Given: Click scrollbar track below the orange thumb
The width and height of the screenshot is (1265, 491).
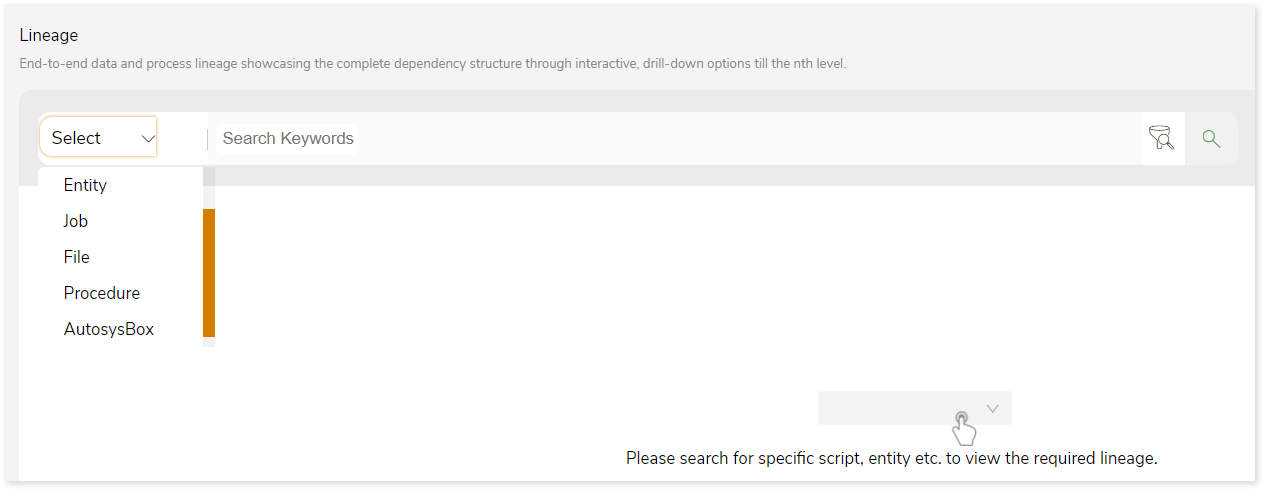Looking at the screenshot, I should [x=209, y=342].
